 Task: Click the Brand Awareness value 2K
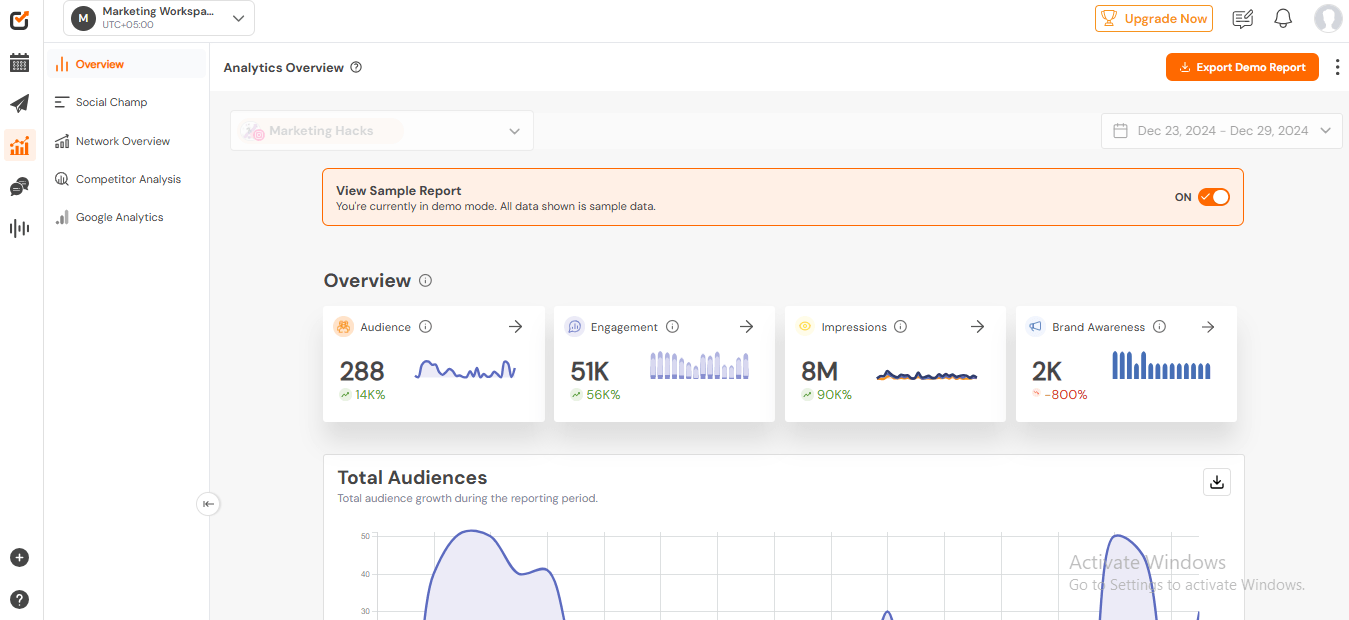point(1047,372)
